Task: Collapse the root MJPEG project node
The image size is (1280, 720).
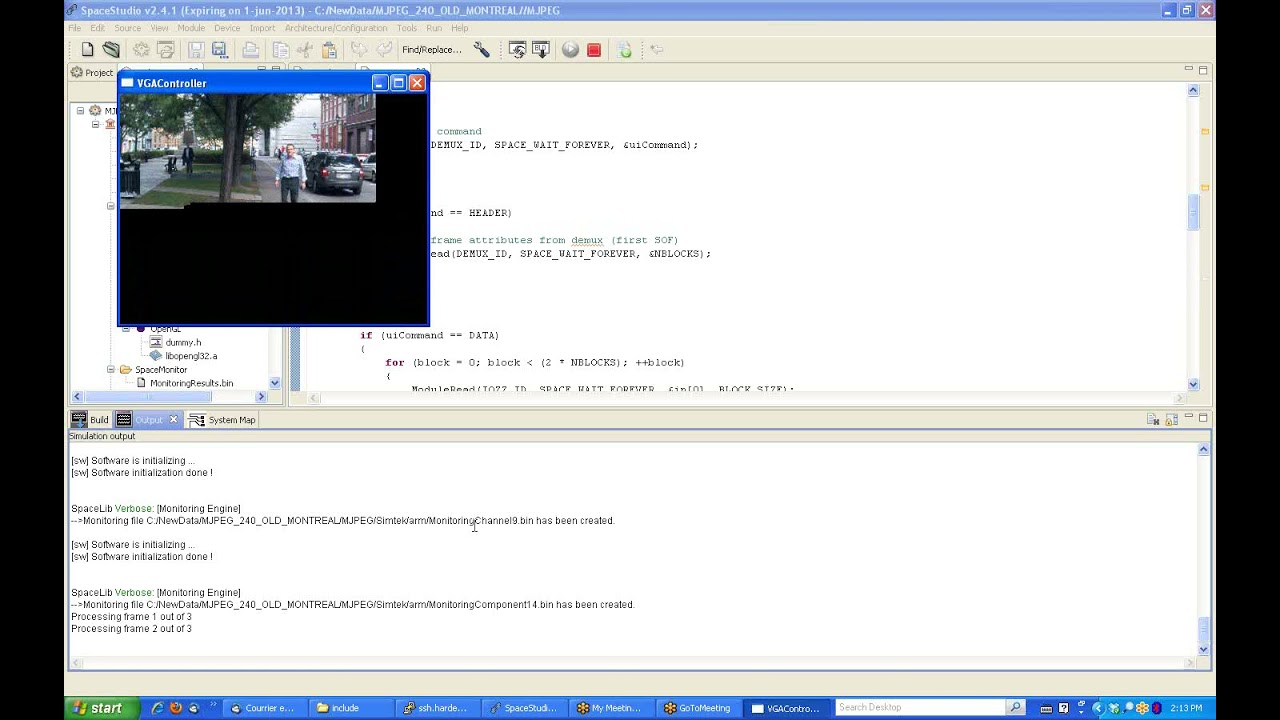Action: [80, 111]
